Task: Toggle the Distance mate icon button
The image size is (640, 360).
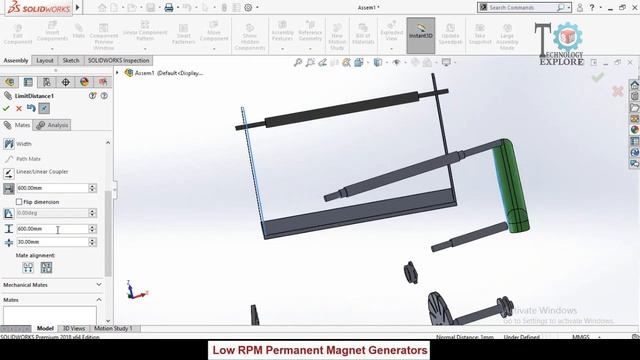Action: pyautogui.click(x=9, y=188)
